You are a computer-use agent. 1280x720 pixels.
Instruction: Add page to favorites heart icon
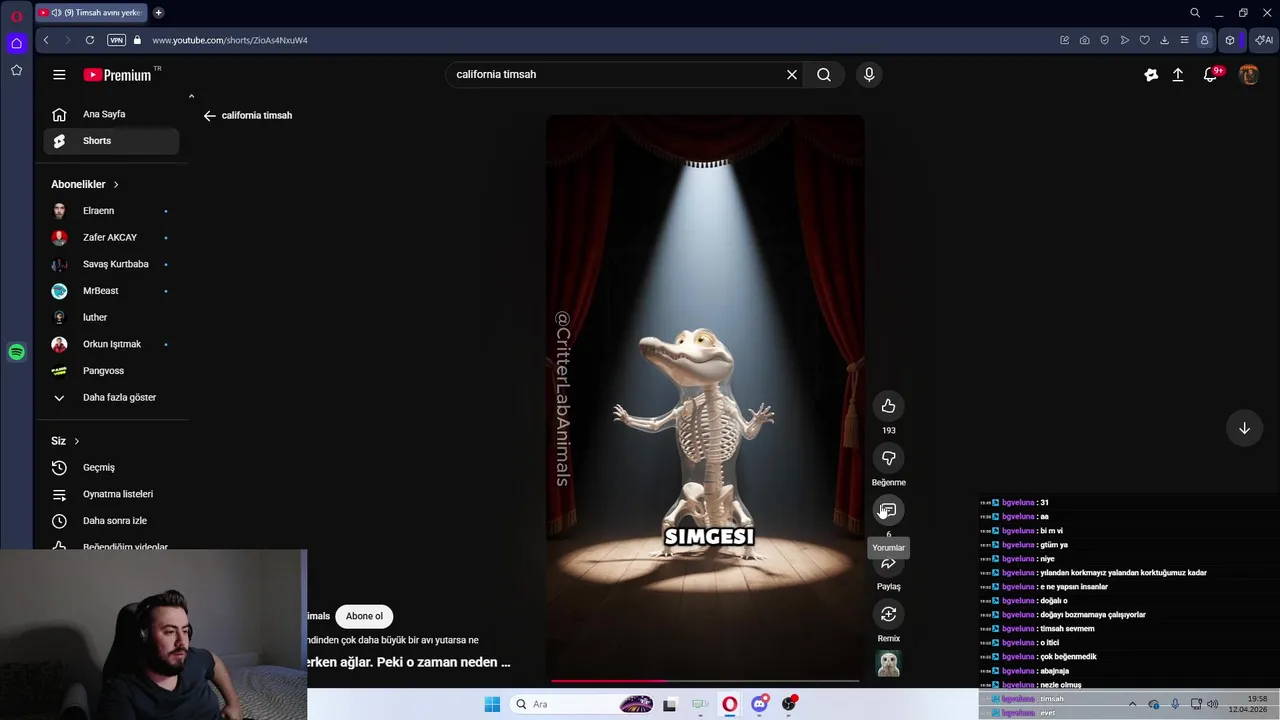[x=1145, y=40]
